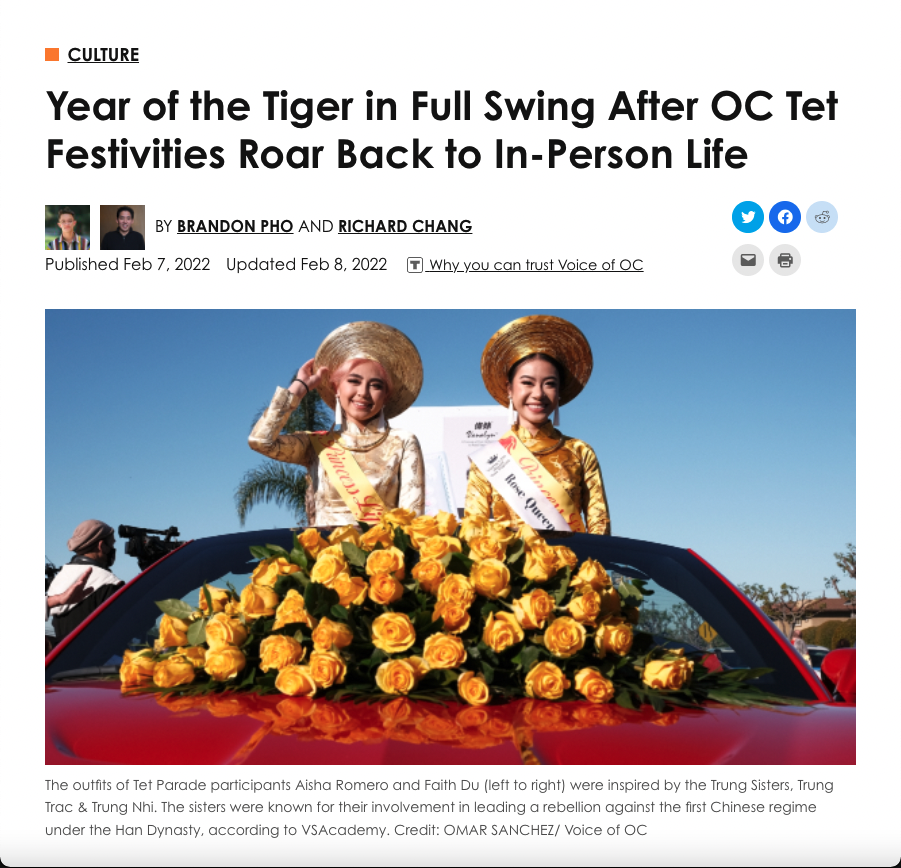Share the article on Reddit
The width and height of the screenshot is (901, 868).
(x=822, y=217)
